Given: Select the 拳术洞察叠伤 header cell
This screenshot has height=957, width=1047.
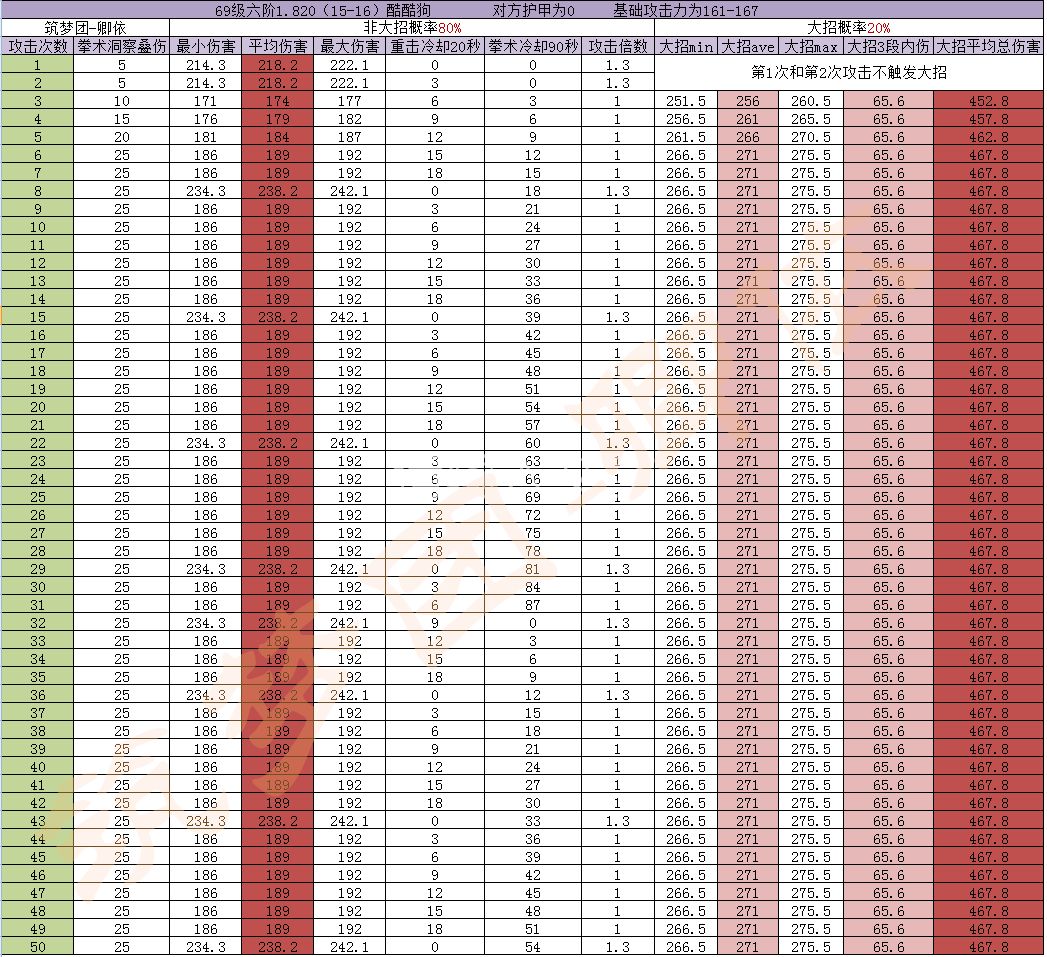Looking at the screenshot, I should pos(121,47).
